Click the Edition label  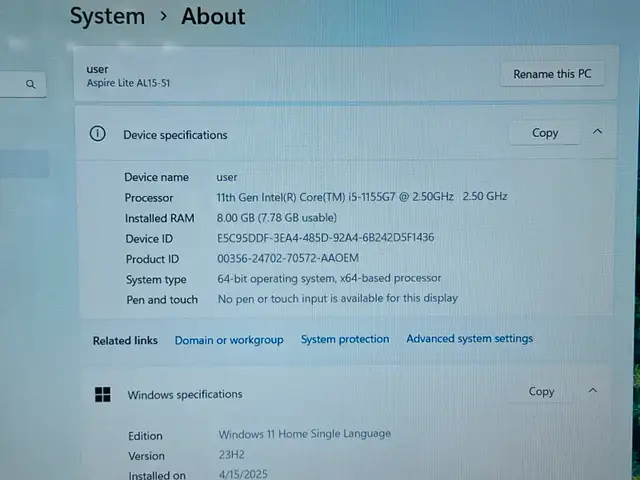pos(145,436)
